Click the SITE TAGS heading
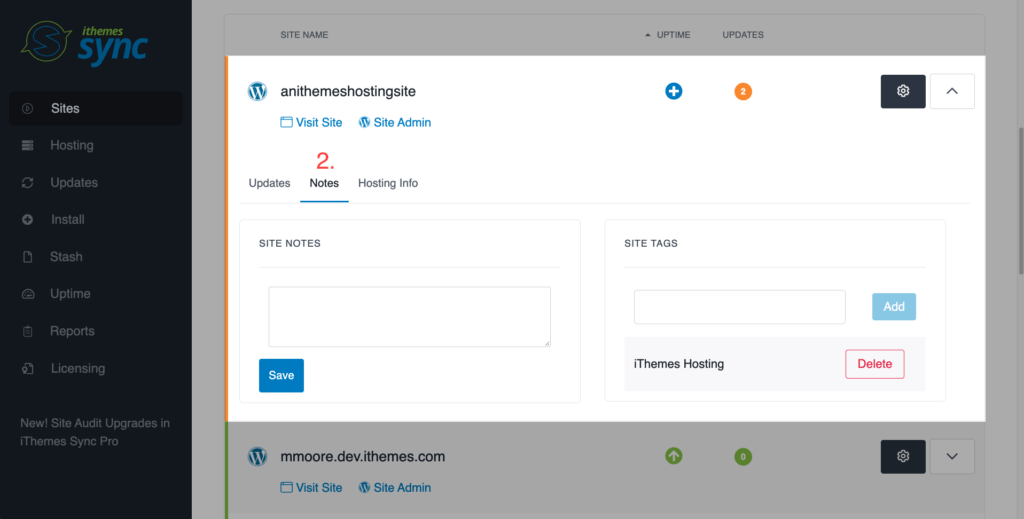The width and height of the screenshot is (1024, 519). click(x=651, y=244)
